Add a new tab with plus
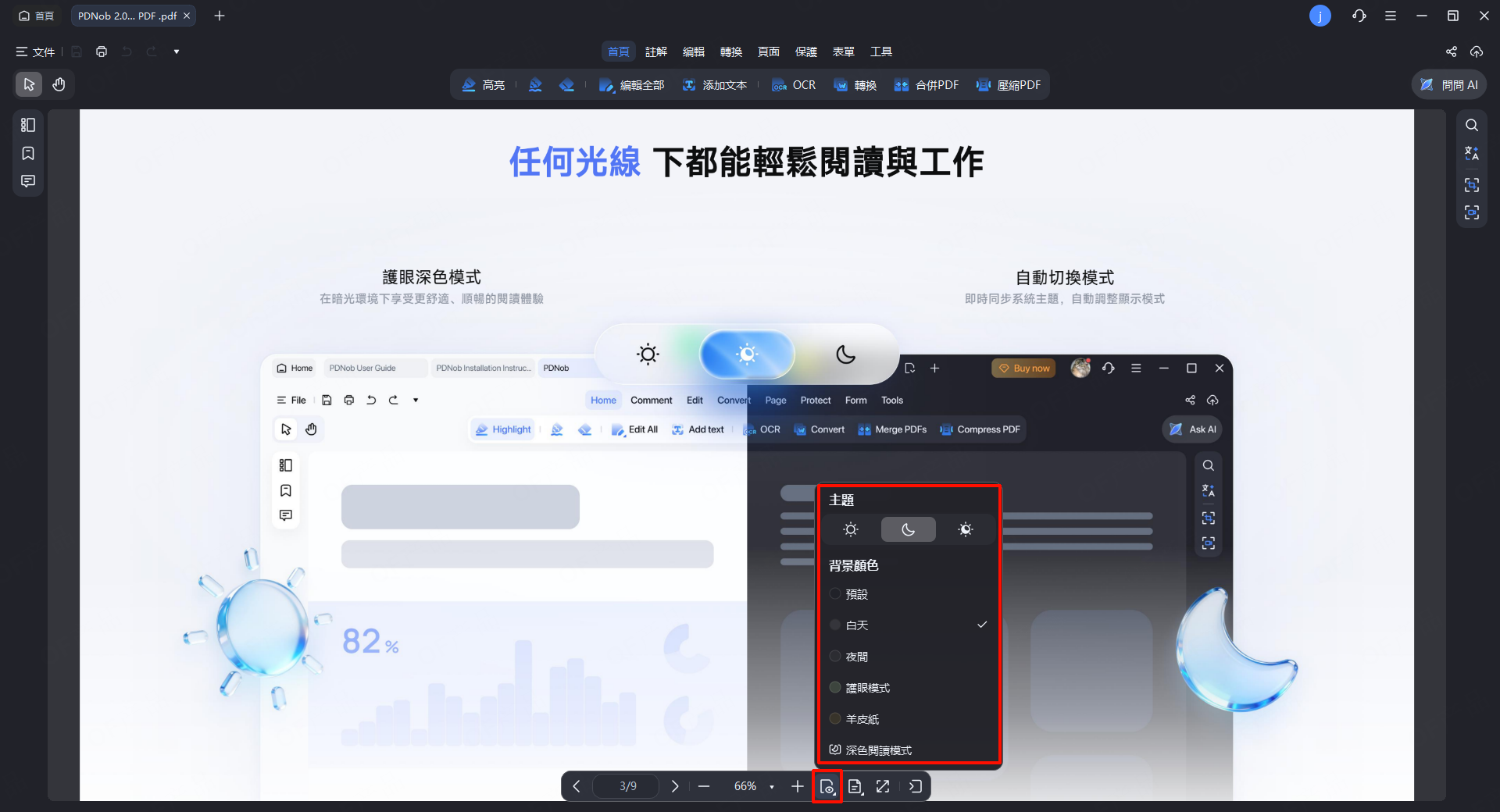This screenshot has width=1500, height=812. point(220,16)
